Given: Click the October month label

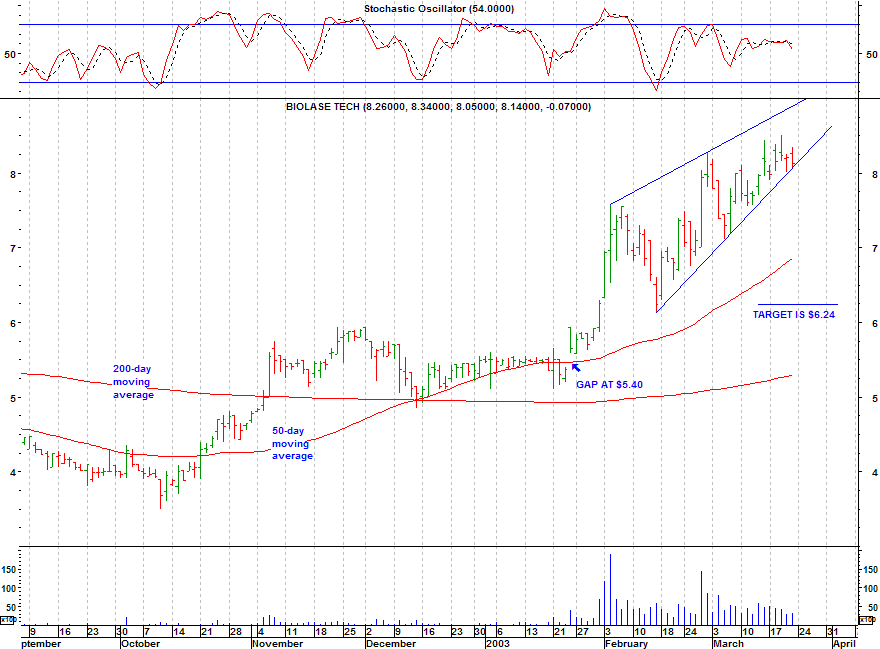Looking at the screenshot, I should [x=141, y=643].
